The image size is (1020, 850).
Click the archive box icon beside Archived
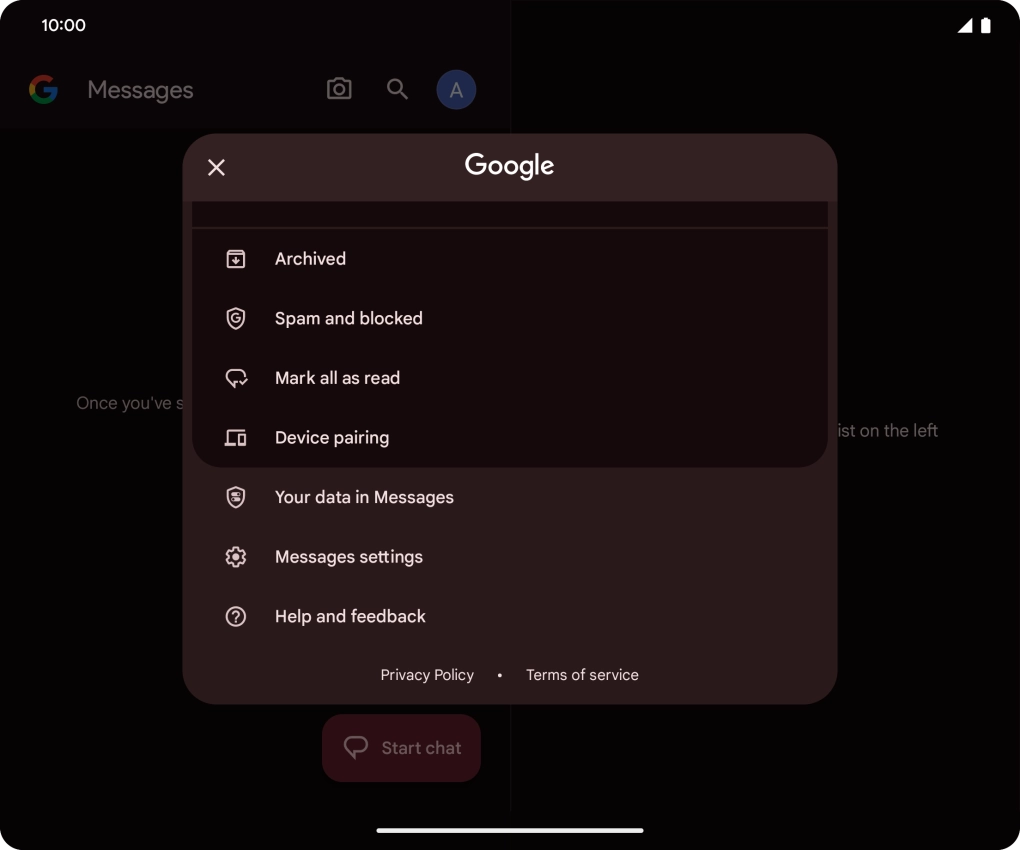235,258
